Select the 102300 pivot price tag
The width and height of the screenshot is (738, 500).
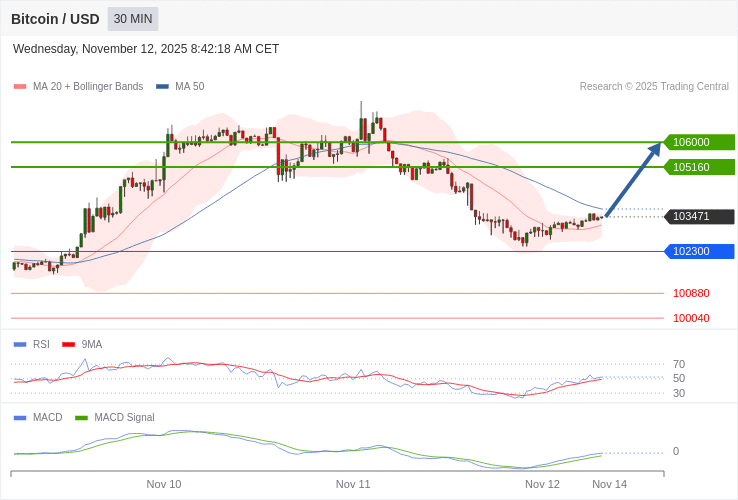(699, 251)
